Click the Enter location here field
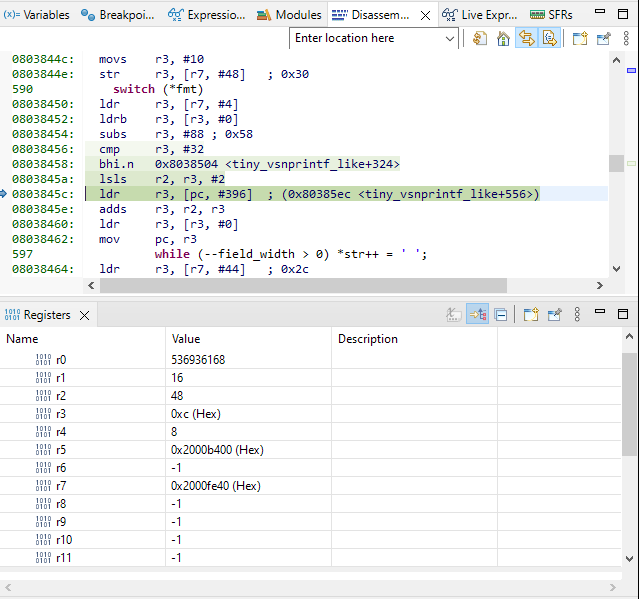Viewport: 639px width, 599px height. (x=365, y=38)
